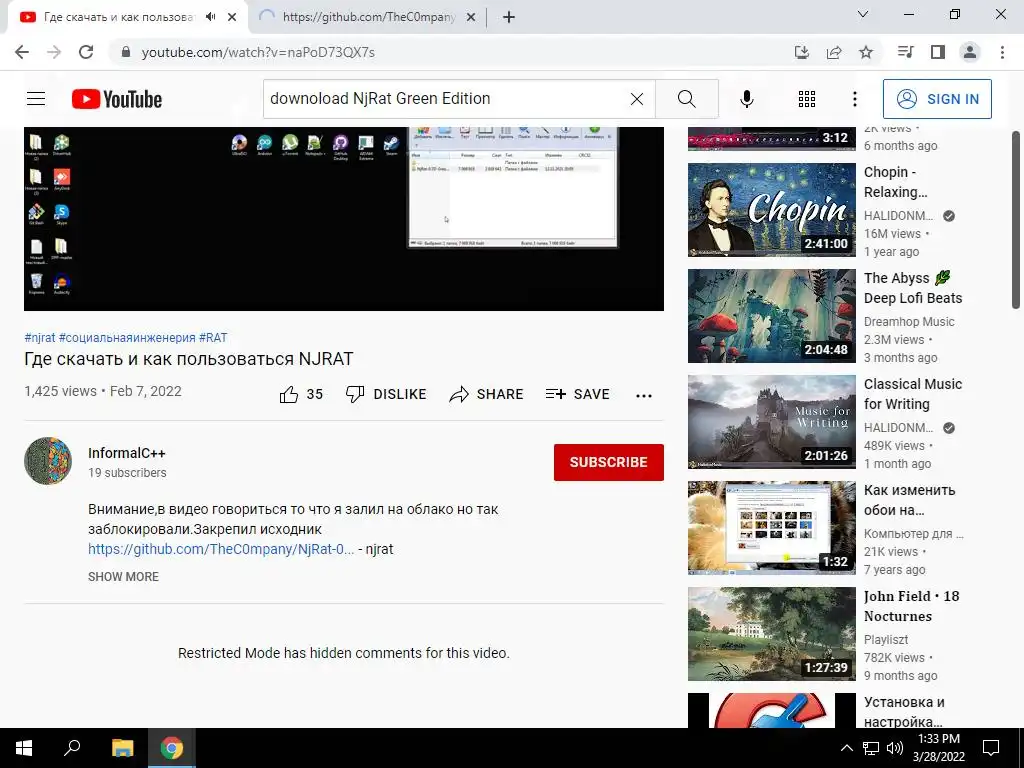Open more actions ellipsis under video

point(644,395)
